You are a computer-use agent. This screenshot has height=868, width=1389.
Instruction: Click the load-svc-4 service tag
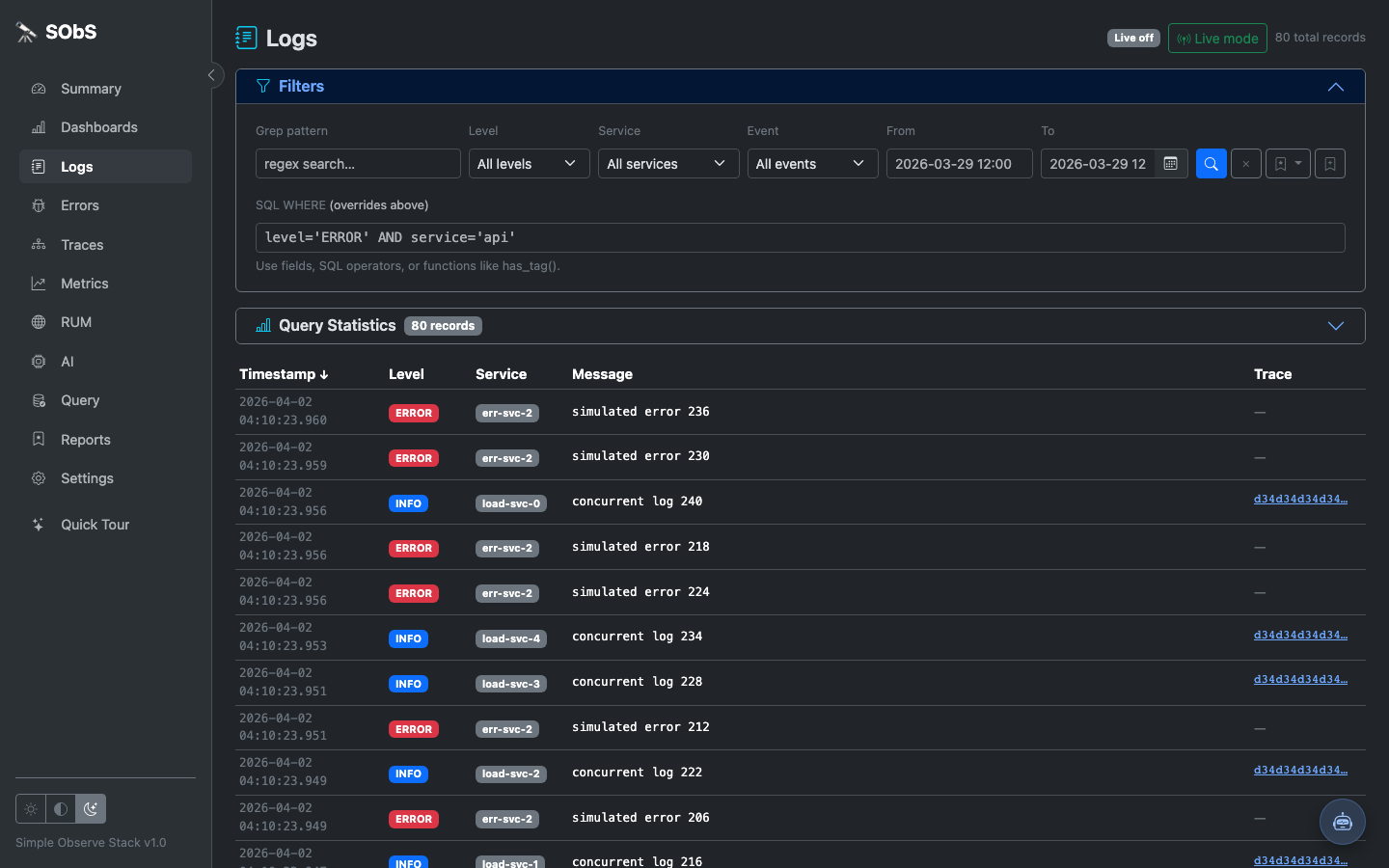click(x=511, y=638)
